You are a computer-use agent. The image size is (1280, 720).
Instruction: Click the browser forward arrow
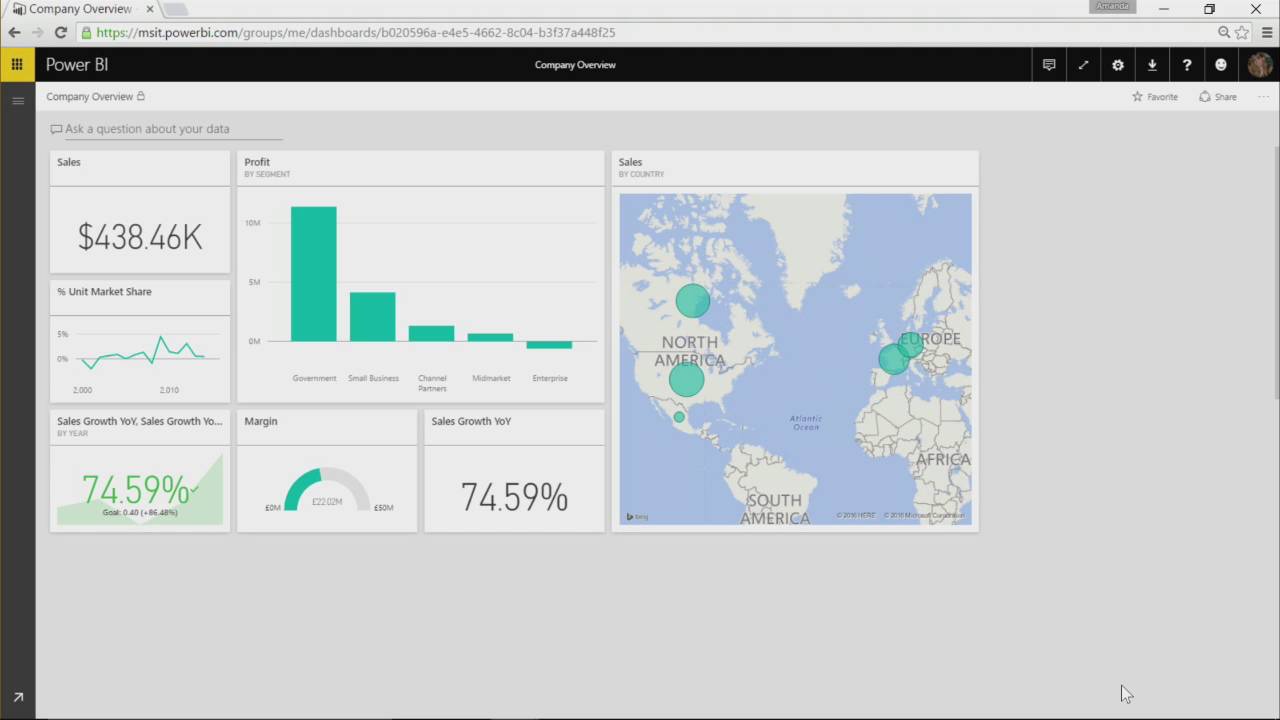(37, 32)
